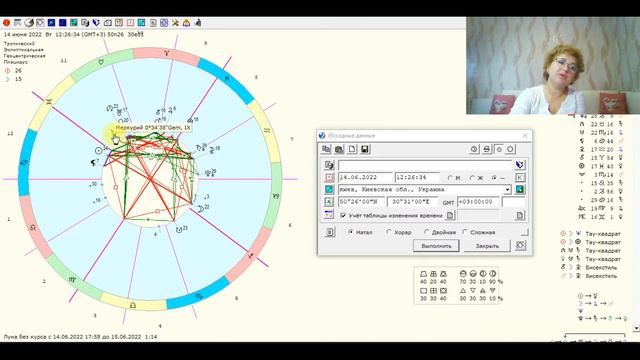The height and width of the screenshot is (360, 640).
Task: Click the pink-bordered chart icon in main toolbar
Action: coord(130,23)
